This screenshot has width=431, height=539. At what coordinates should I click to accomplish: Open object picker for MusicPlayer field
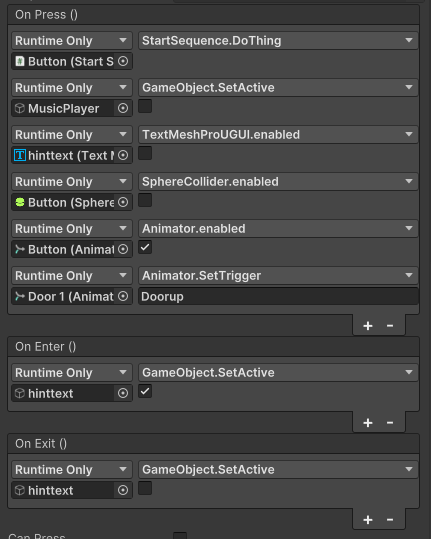tap(123, 108)
